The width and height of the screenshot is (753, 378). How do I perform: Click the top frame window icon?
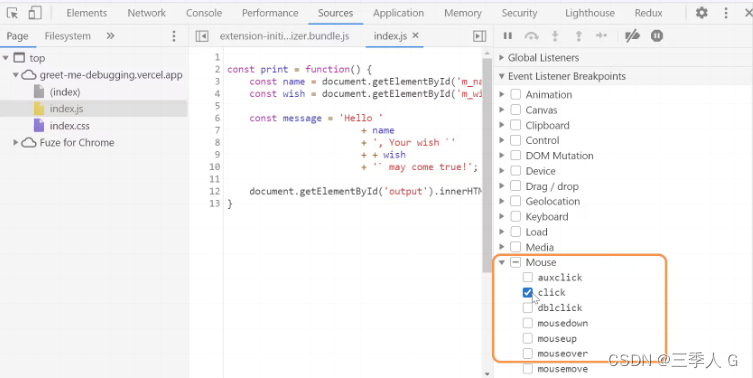(19, 58)
